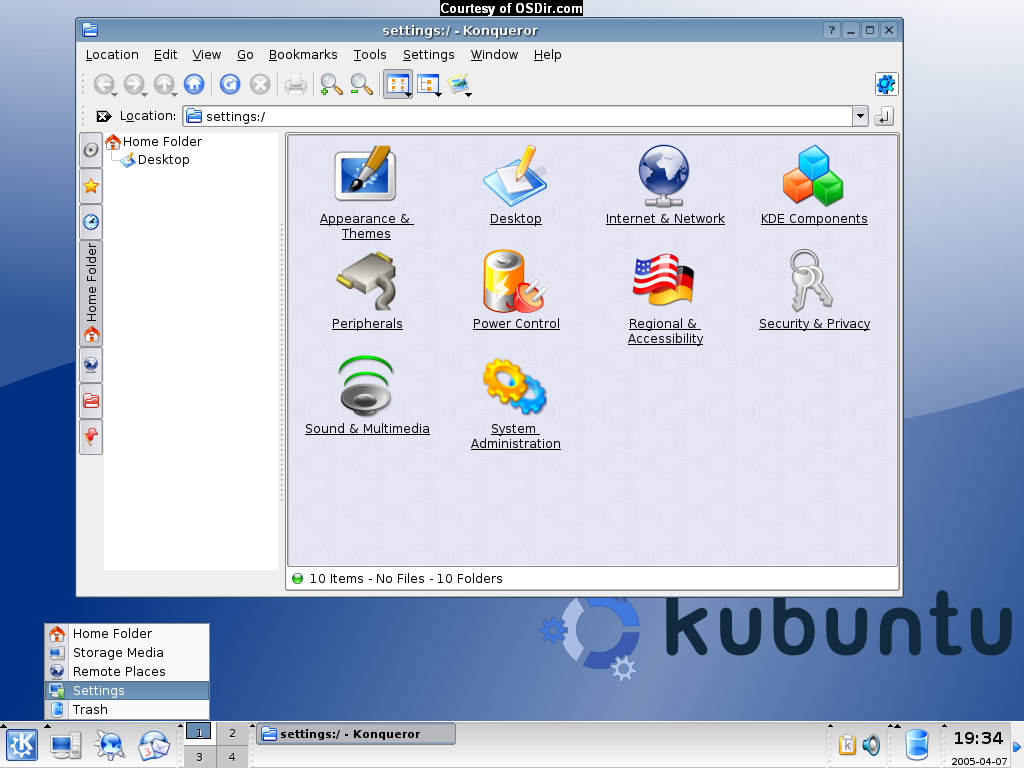Choose Settings in the popup menu
The width and height of the screenshot is (1024, 768).
[127, 690]
